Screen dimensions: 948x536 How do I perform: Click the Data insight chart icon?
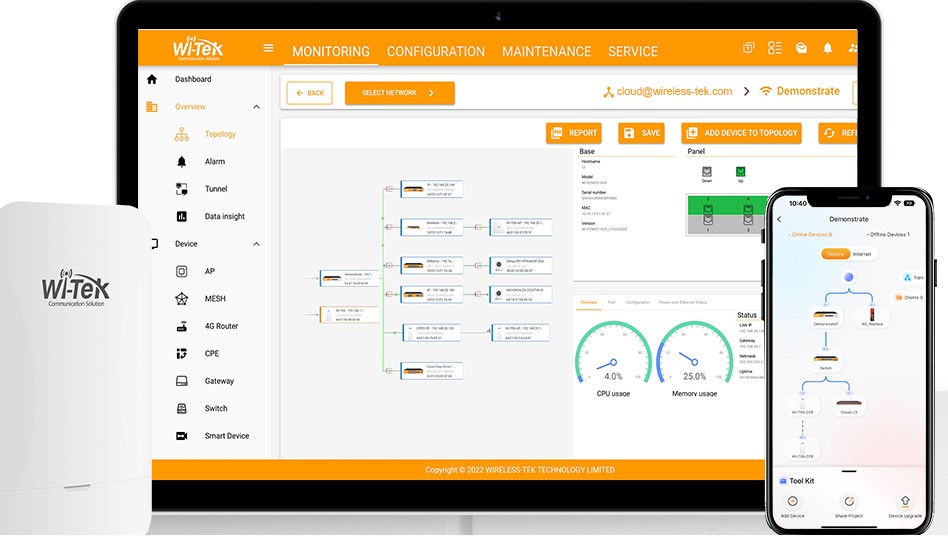(181, 216)
